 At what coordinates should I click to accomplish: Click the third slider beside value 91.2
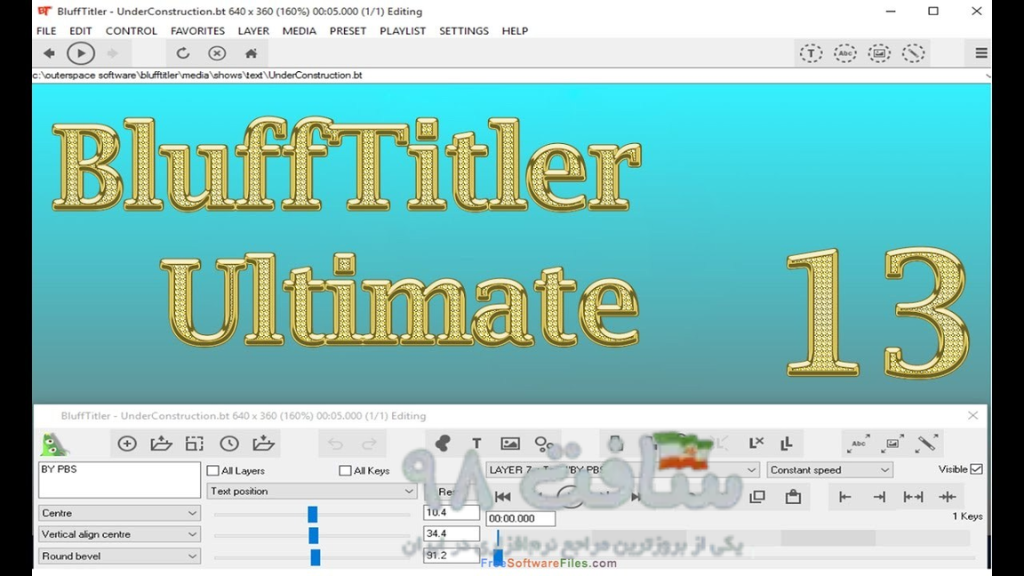click(315, 557)
